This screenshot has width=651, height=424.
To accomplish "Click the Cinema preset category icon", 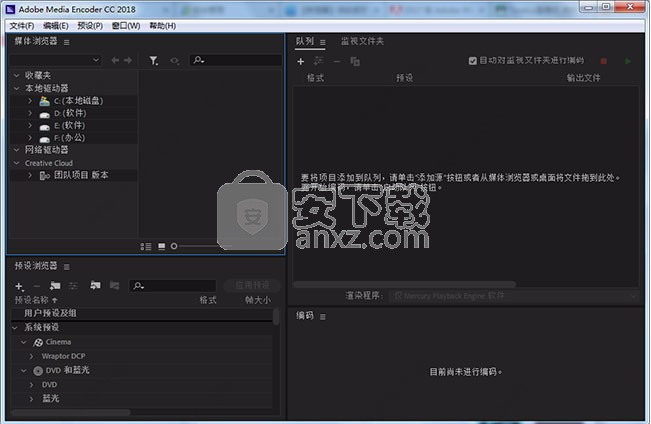I will pos(38,342).
